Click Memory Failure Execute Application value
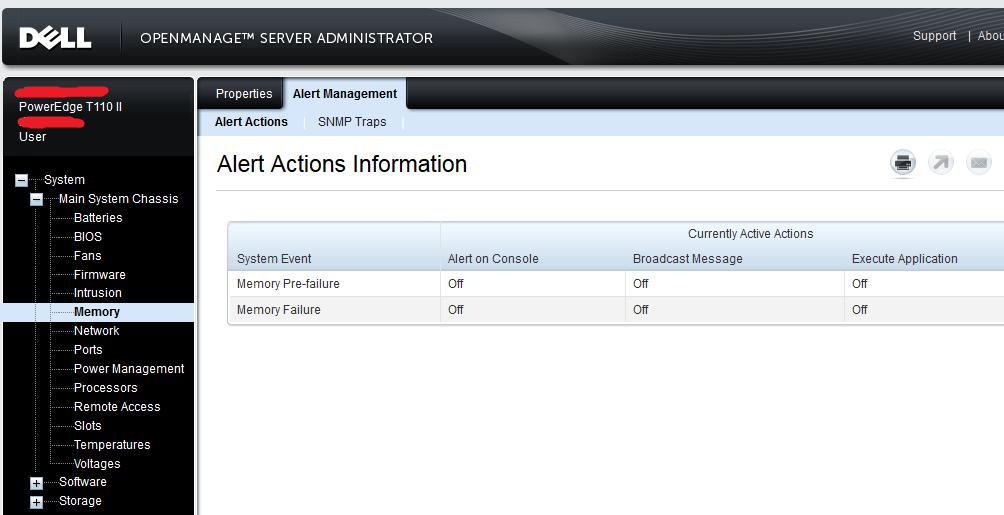 (859, 310)
